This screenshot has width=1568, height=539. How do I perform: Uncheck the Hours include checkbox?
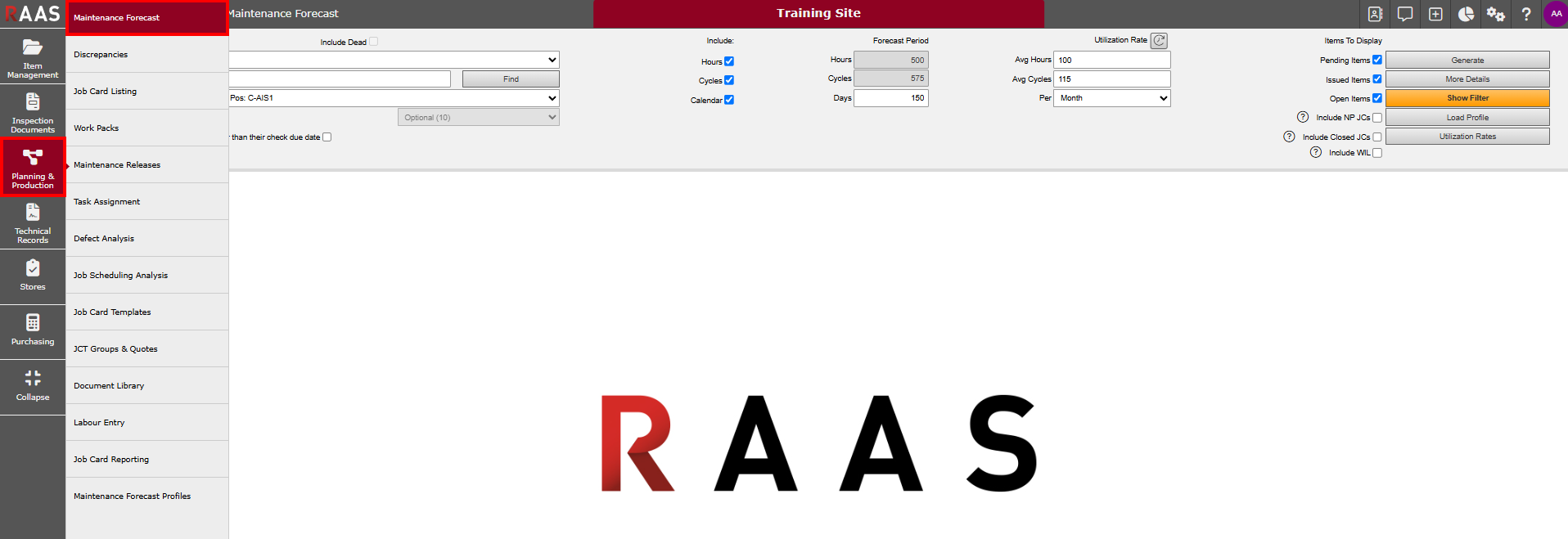pos(729,61)
